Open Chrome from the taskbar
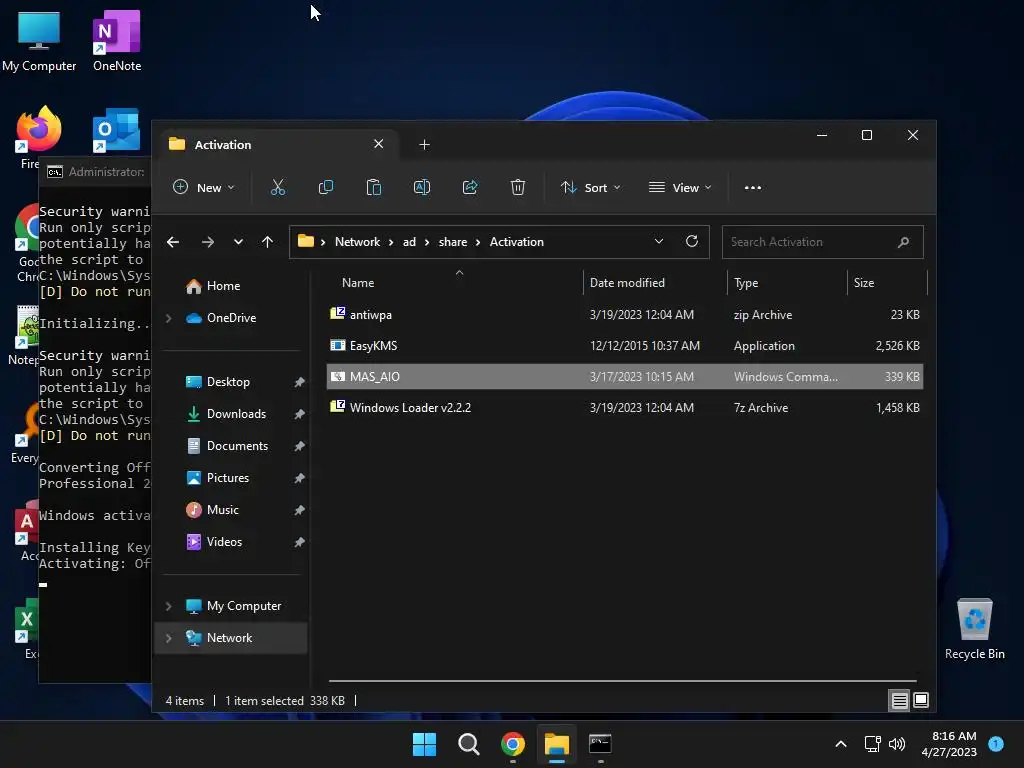The width and height of the screenshot is (1024, 768). [513, 744]
